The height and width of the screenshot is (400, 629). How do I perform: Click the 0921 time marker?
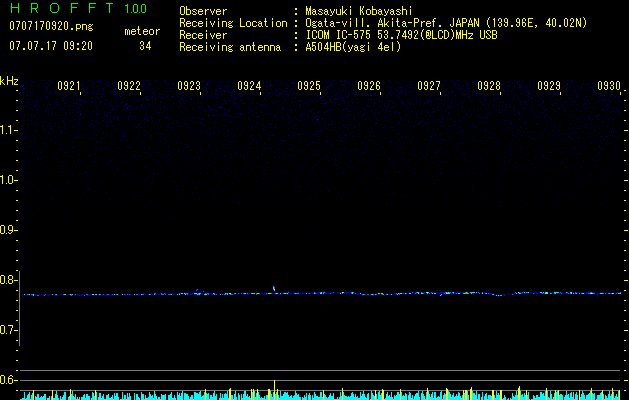[x=69, y=86]
